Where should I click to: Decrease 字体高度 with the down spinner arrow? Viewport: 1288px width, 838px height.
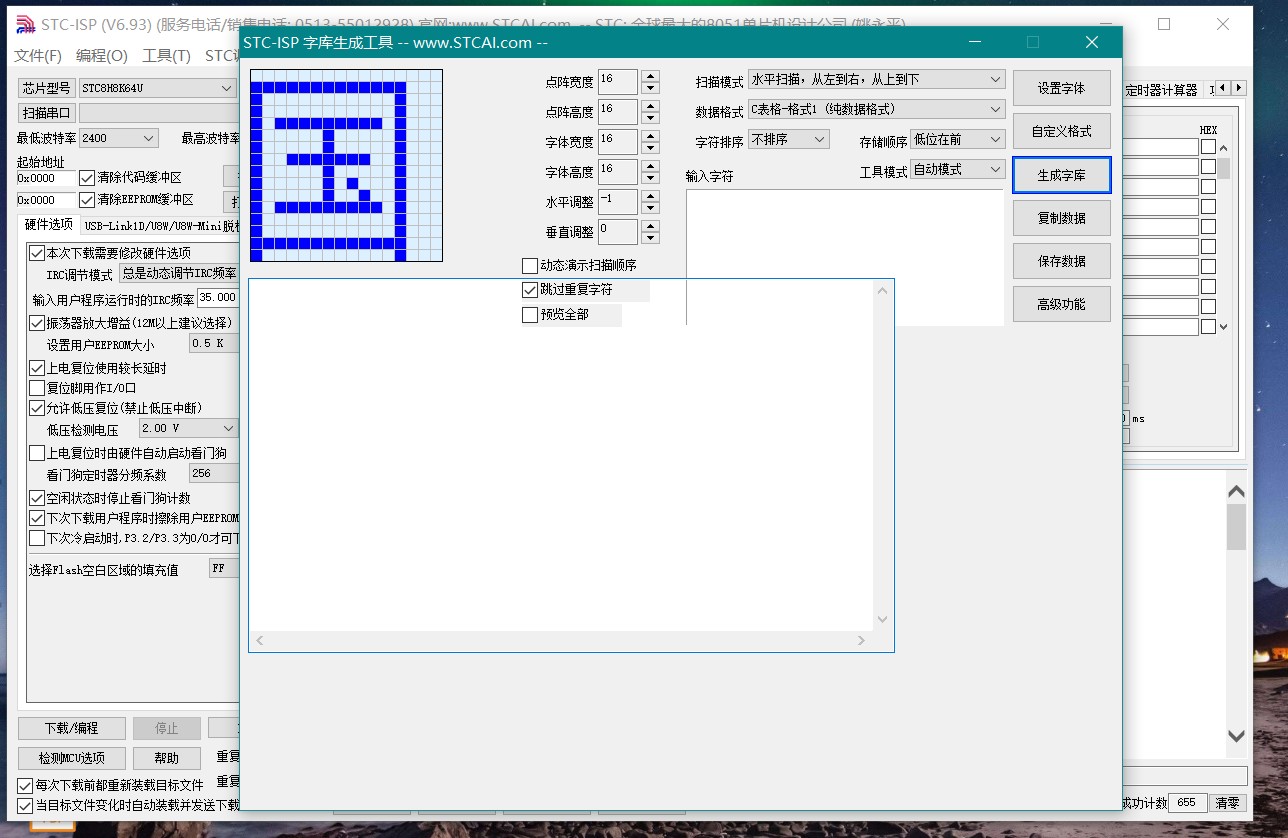(x=651, y=178)
